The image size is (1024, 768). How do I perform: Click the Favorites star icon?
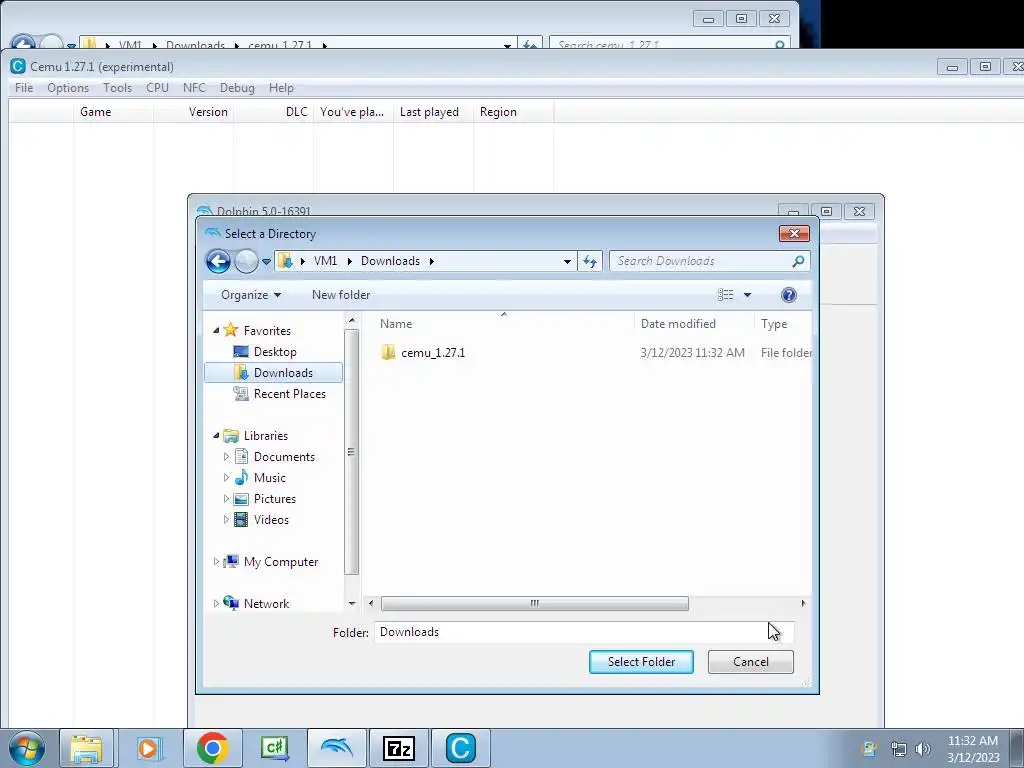coord(231,330)
